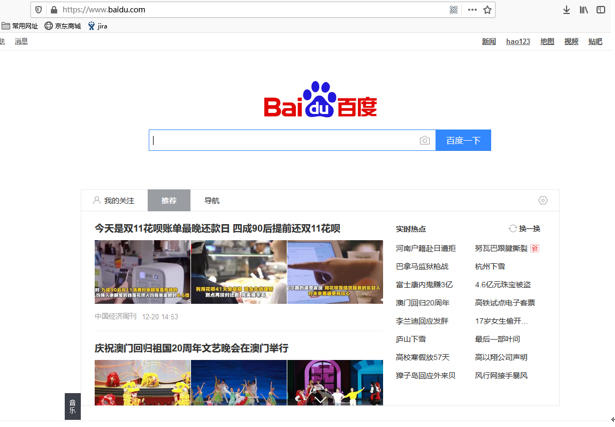Open the 贴吧 link
This screenshot has height=427, width=615.
[595, 41]
